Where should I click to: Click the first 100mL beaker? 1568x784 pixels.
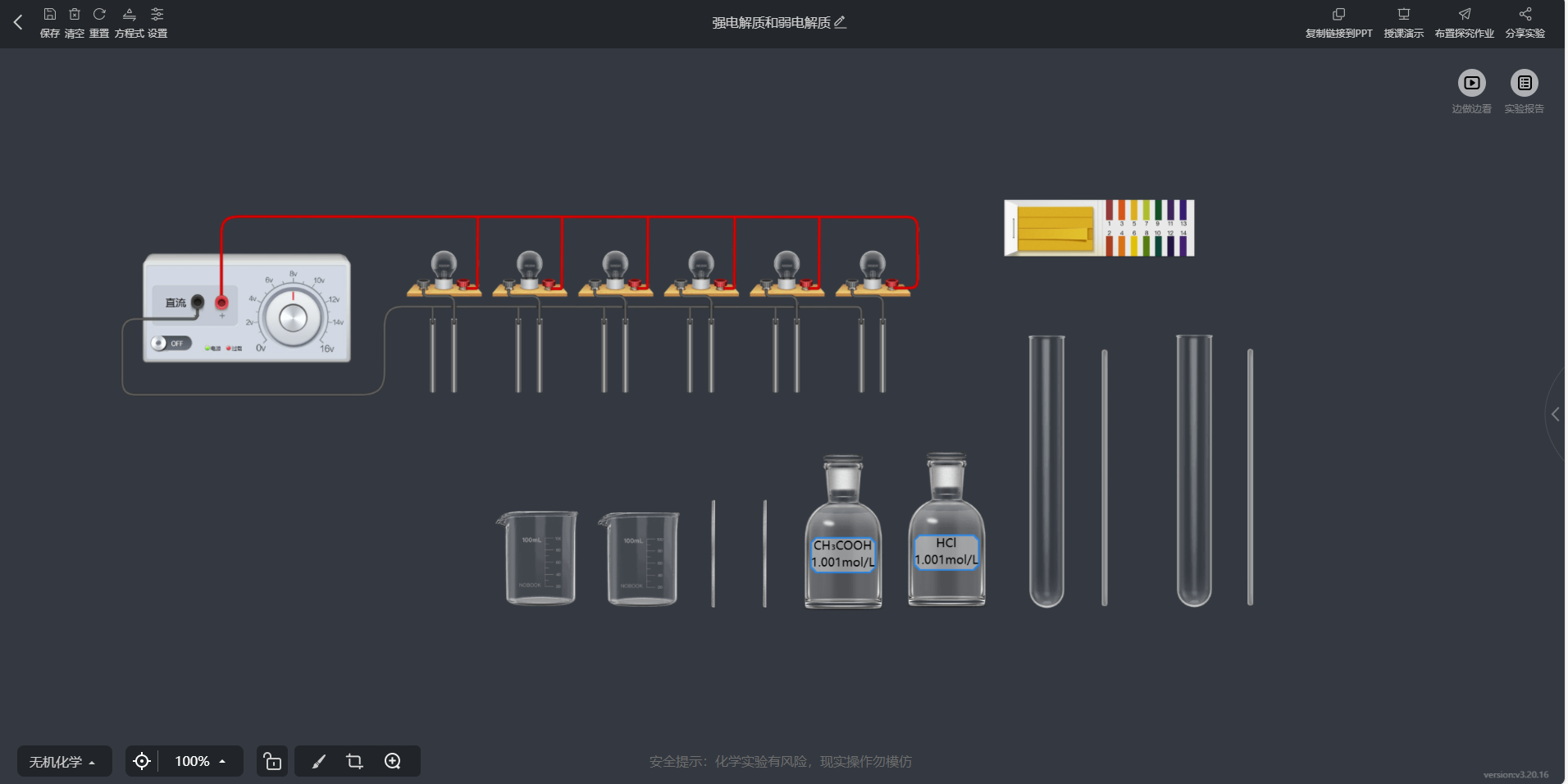point(538,558)
